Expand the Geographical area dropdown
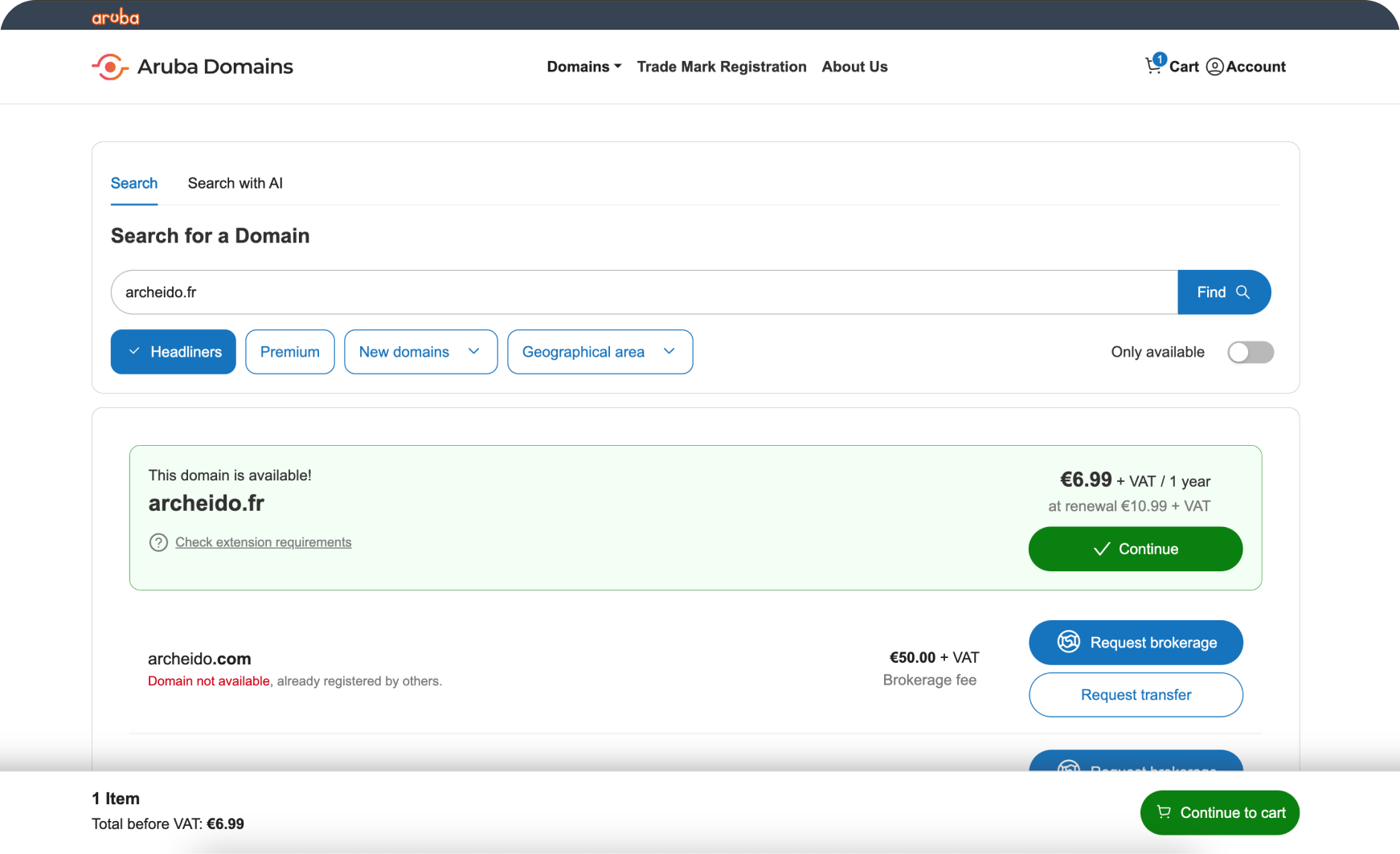The image size is (1400, 854). click(x=600, y=352)
